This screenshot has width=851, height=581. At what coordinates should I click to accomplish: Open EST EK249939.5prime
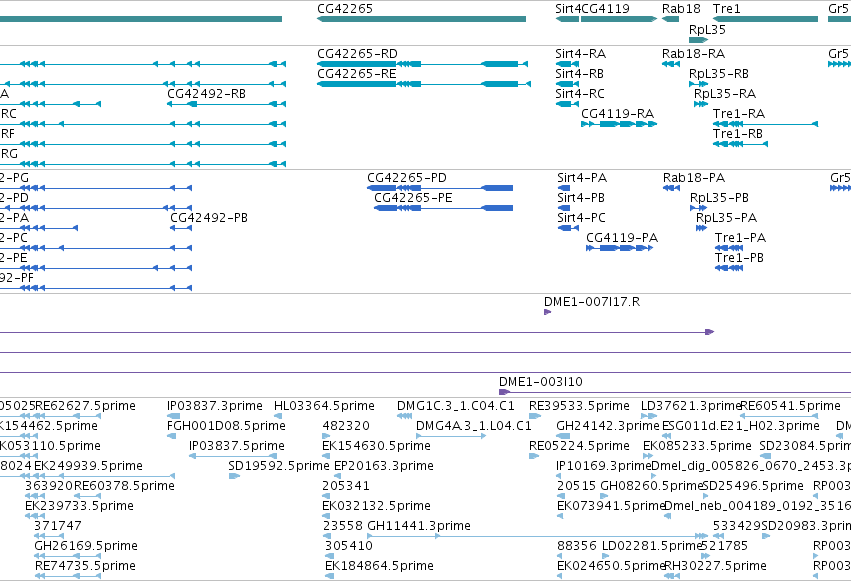tap(88, 467)
